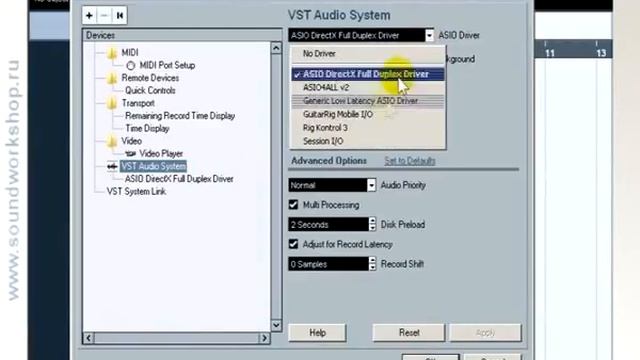Choose No Driver from the list

point(367,54)
